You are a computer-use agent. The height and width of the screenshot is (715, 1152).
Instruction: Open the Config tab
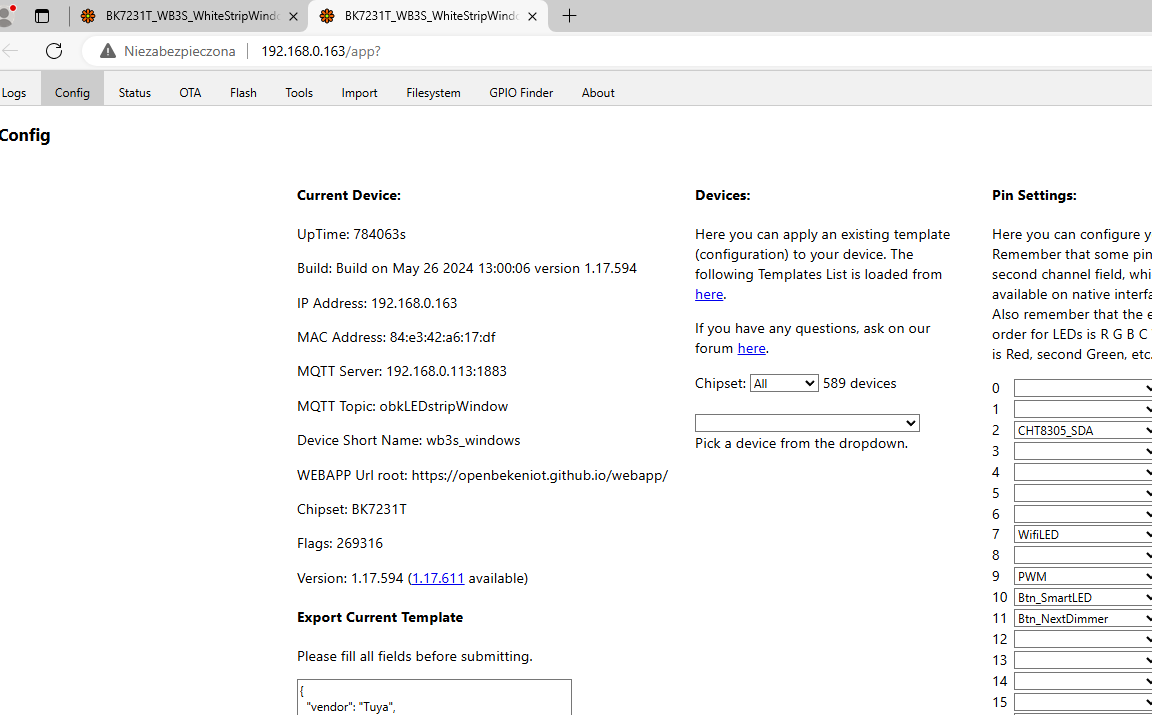pos(72,93)
